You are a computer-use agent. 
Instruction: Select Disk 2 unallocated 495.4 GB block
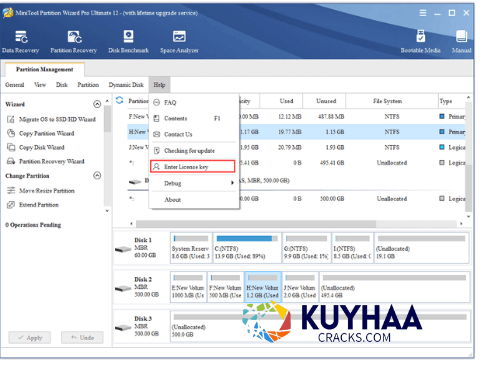tap(394, 287)
